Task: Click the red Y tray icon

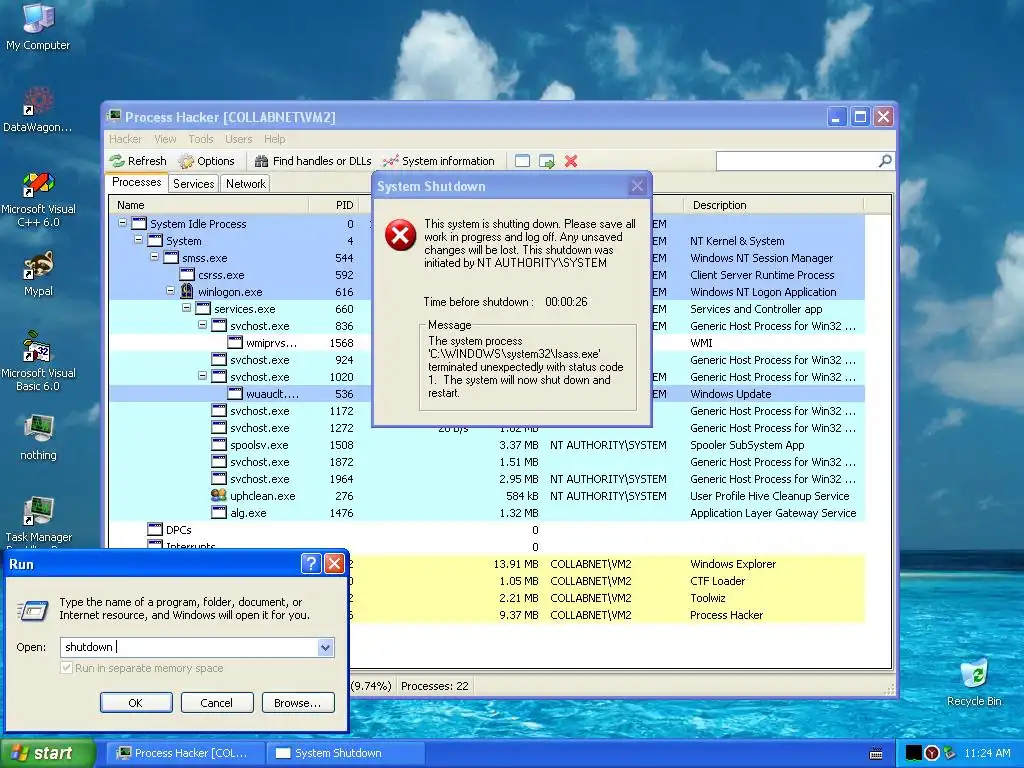Action: pyautogui.click(x=932, y=753)
